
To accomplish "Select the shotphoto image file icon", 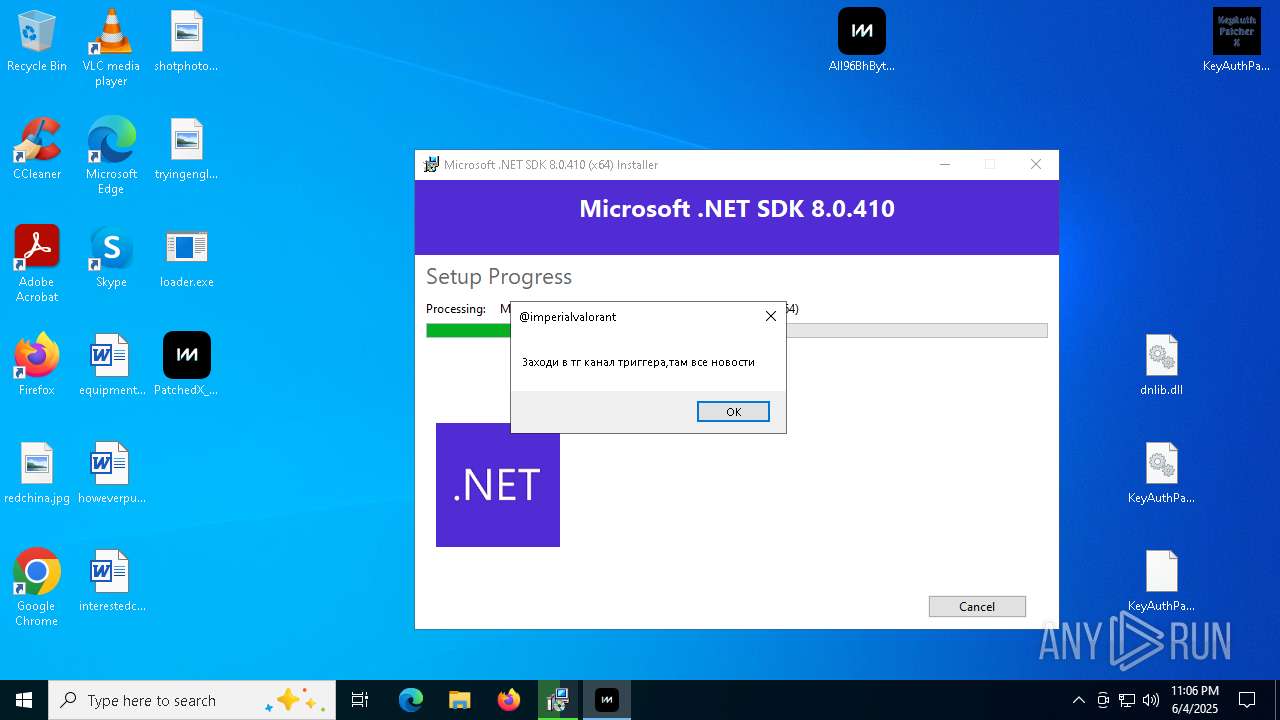I will 186,42.
